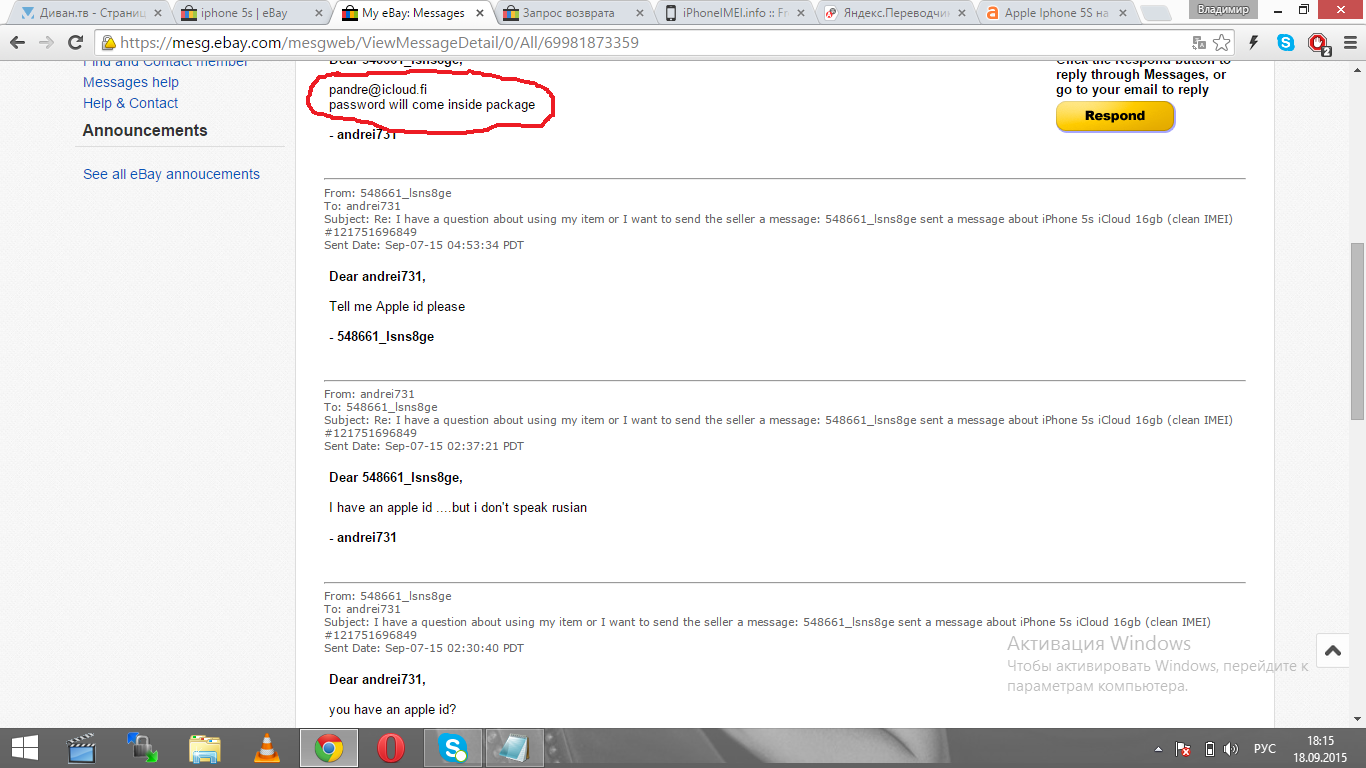The height and width of the screenshot is (768, 1366).
Task: Open the locked-monitor taskbar application
Action: point(142,748)
